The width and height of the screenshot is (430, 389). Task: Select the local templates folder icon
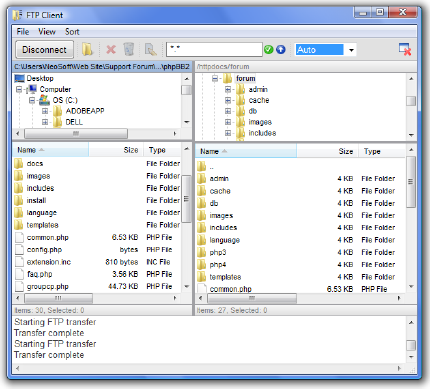19,225
